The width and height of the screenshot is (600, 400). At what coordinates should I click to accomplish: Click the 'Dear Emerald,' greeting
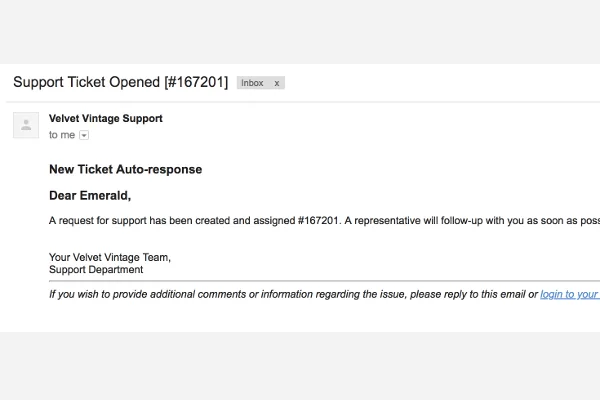(90, 196)
